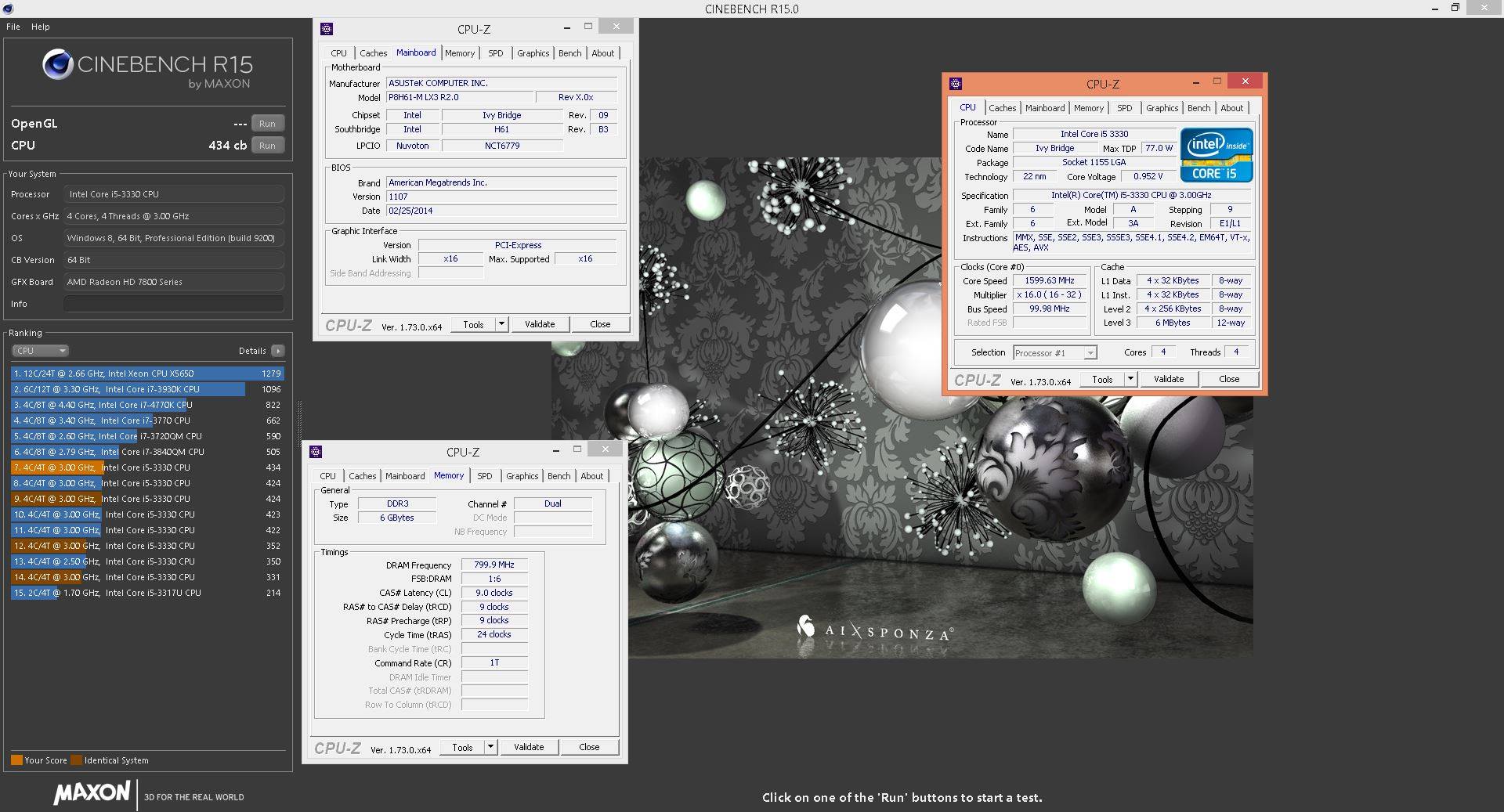Open Mainboard tab in Memory CPU-Z window
The height and width of the screenshot is (812, 1504).
(405, 476)
